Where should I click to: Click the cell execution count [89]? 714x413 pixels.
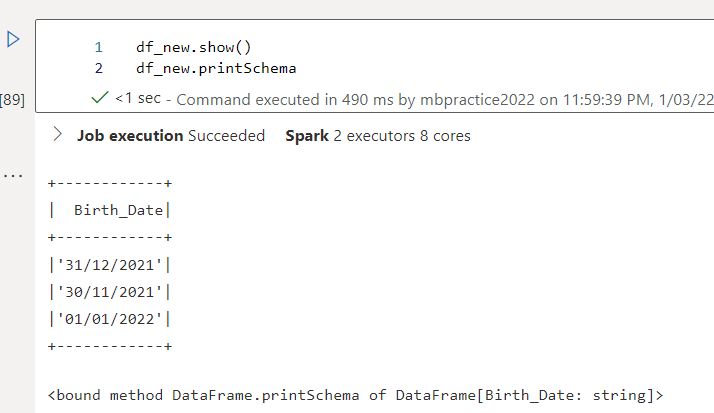click(x=12, y=99)
